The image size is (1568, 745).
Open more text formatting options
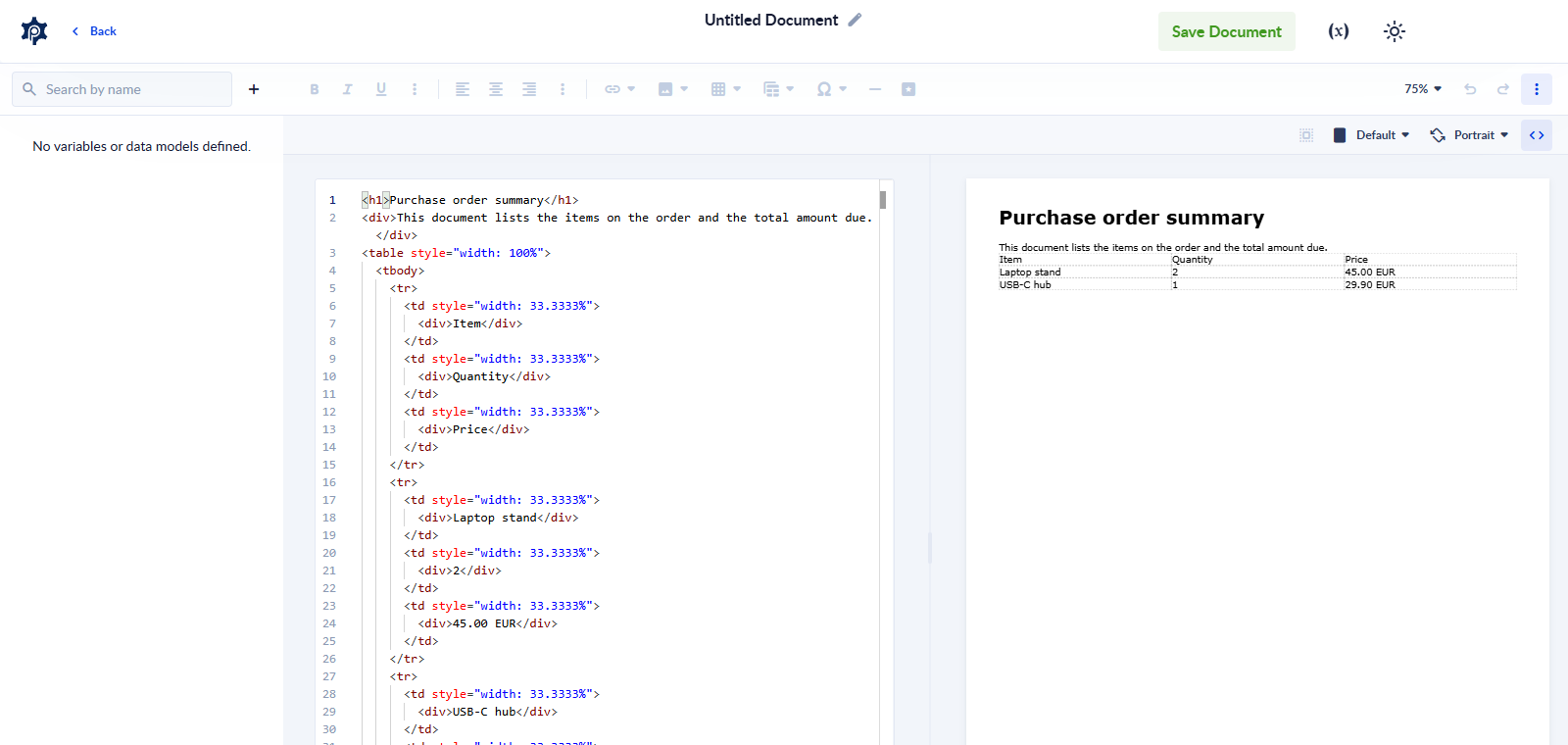tap(415, 89)
